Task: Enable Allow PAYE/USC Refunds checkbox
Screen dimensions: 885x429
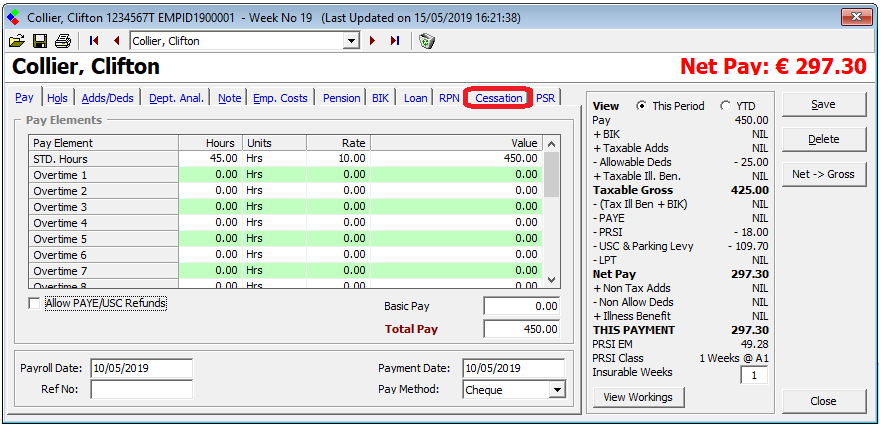Action: [x=35, y=303]
